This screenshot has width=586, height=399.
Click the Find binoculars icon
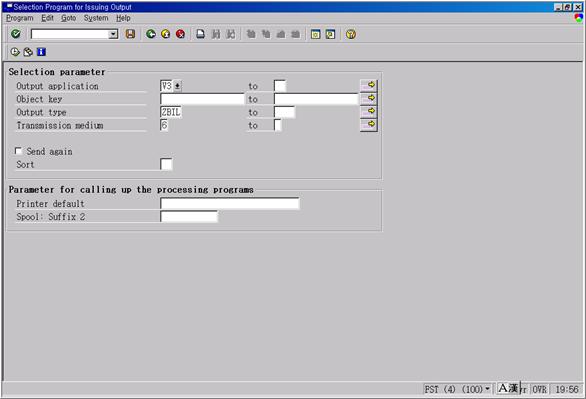(216, 34)
